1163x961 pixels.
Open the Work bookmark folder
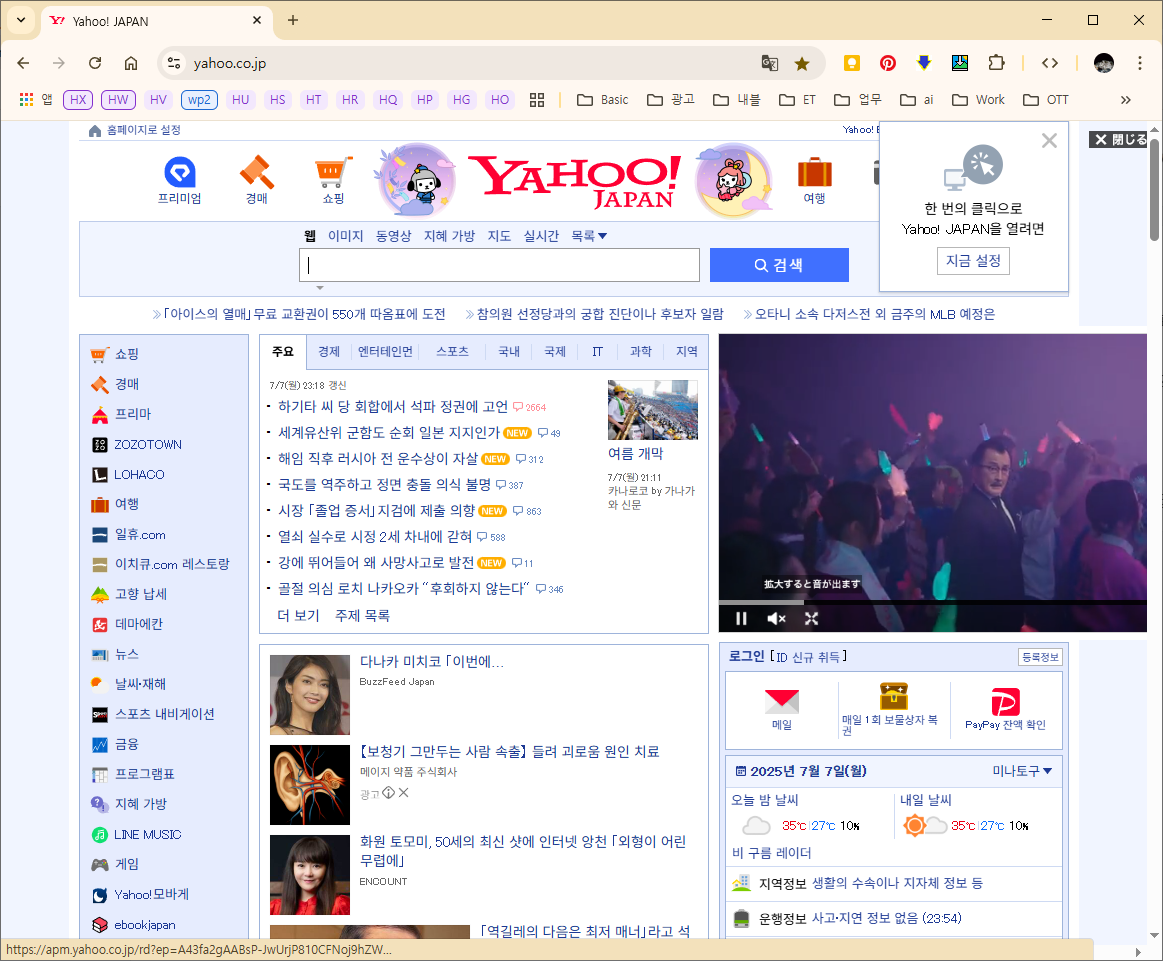point(978,99)
